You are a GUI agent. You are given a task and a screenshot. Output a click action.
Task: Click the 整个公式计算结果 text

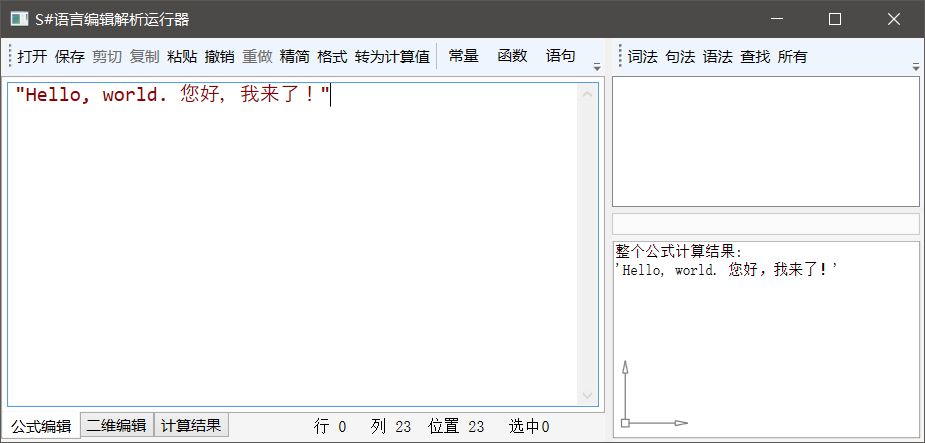coord(679,251)
